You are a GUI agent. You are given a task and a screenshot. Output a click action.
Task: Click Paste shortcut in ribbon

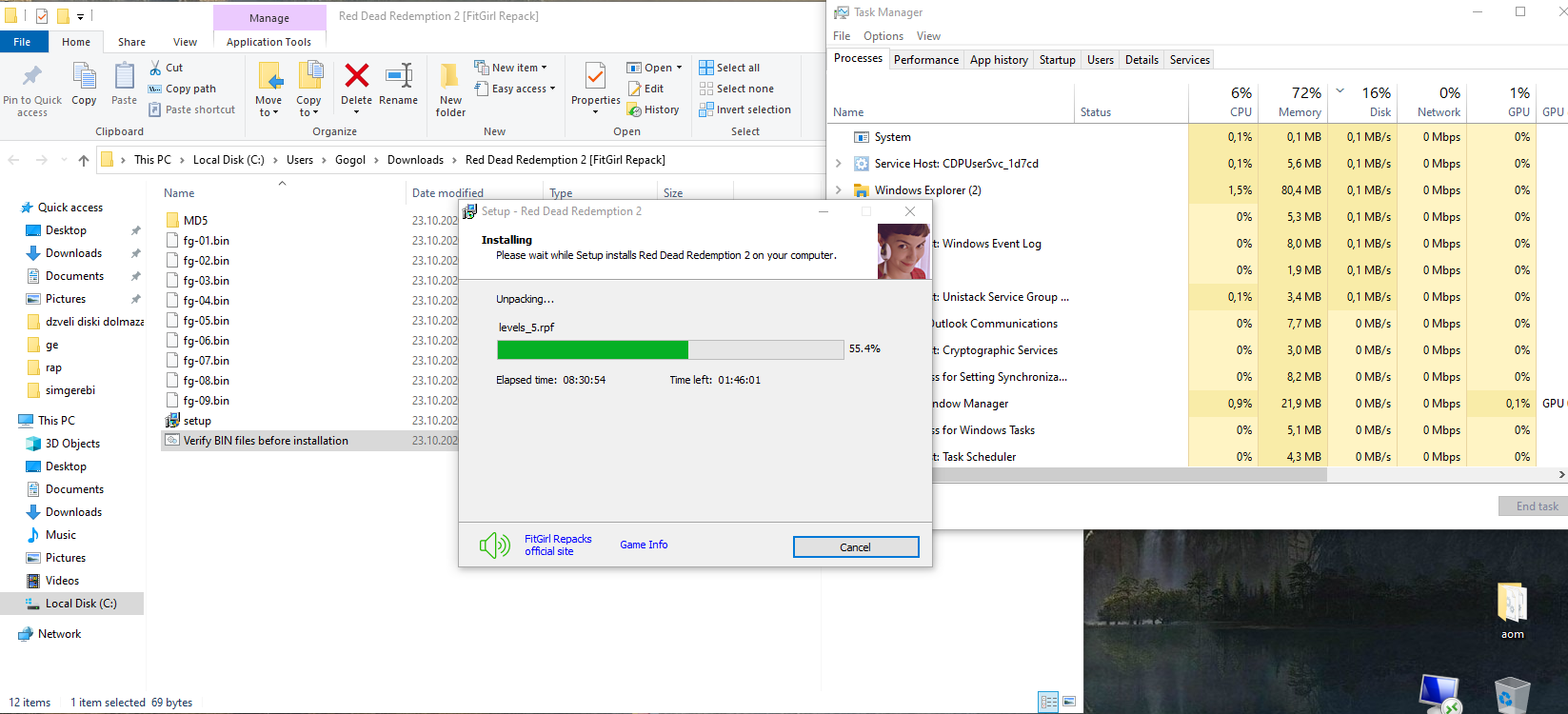click(x=191, y=109)
